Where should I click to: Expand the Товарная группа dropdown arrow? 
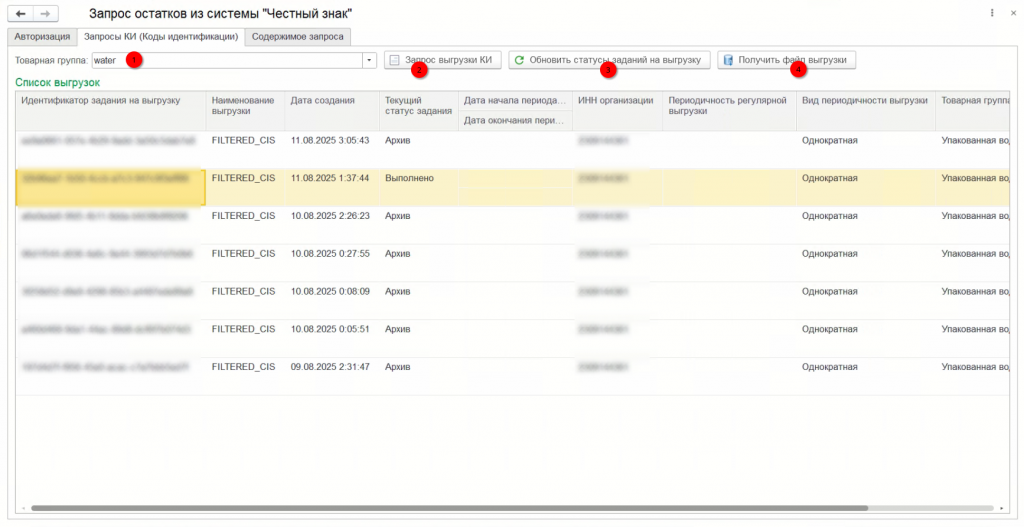point(370,60)
